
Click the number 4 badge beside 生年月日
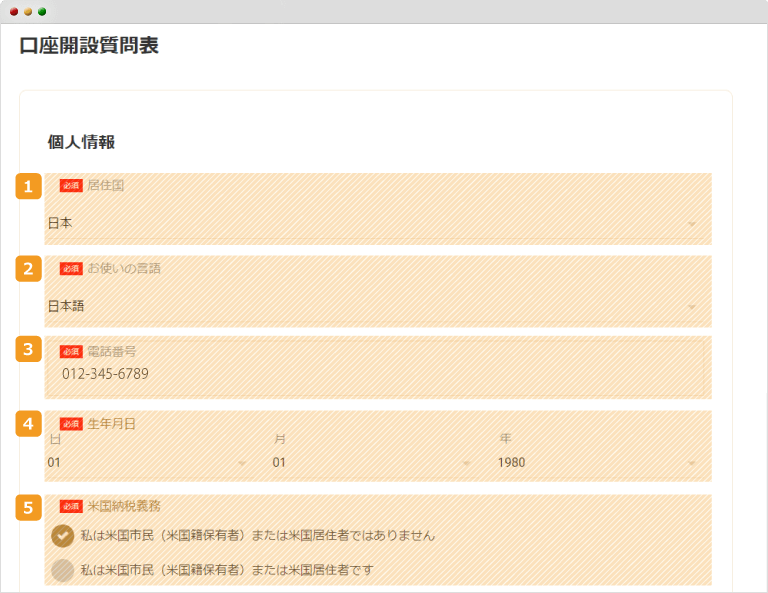pos(28,423)
